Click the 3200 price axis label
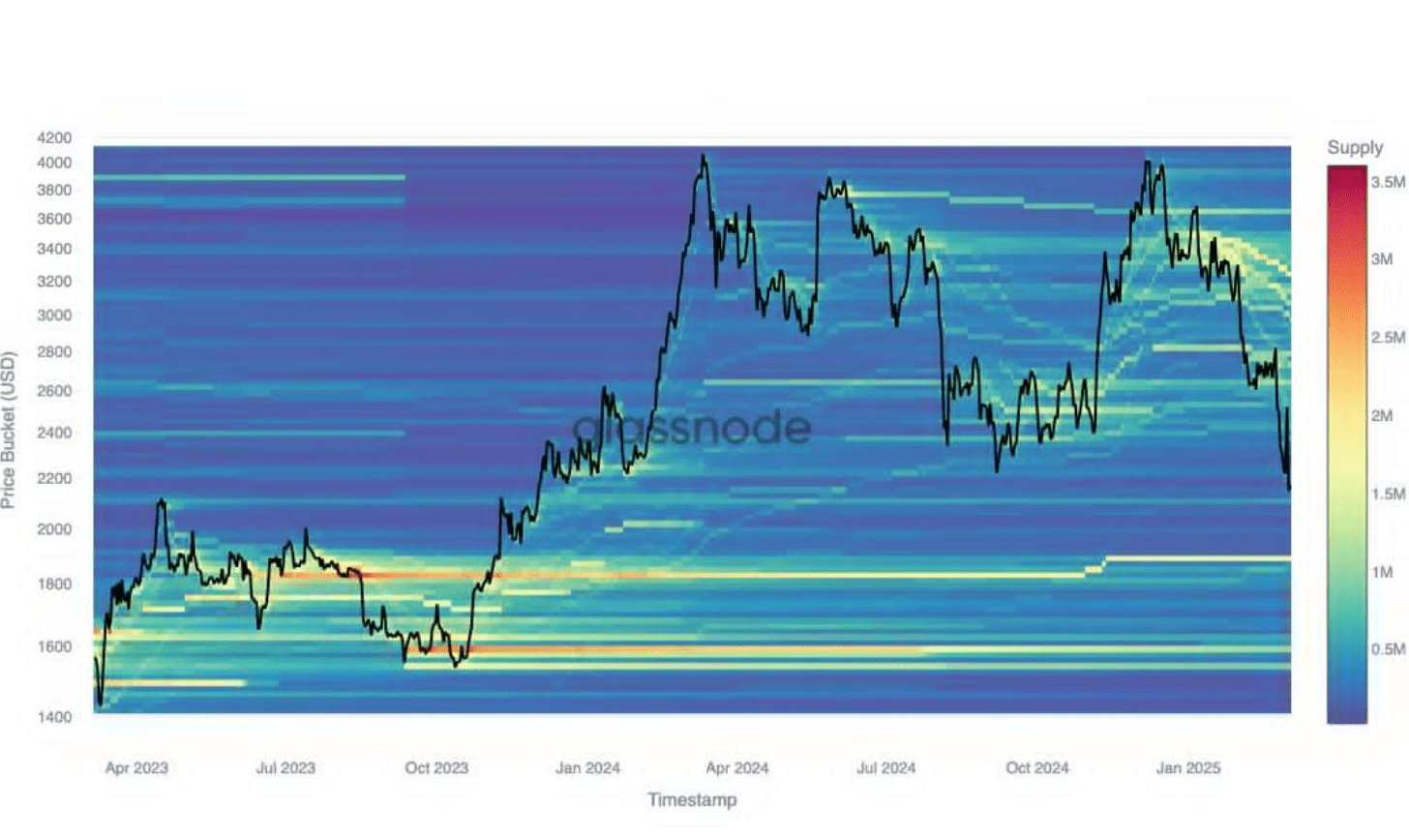The image size is (1409, 840). 54,282
